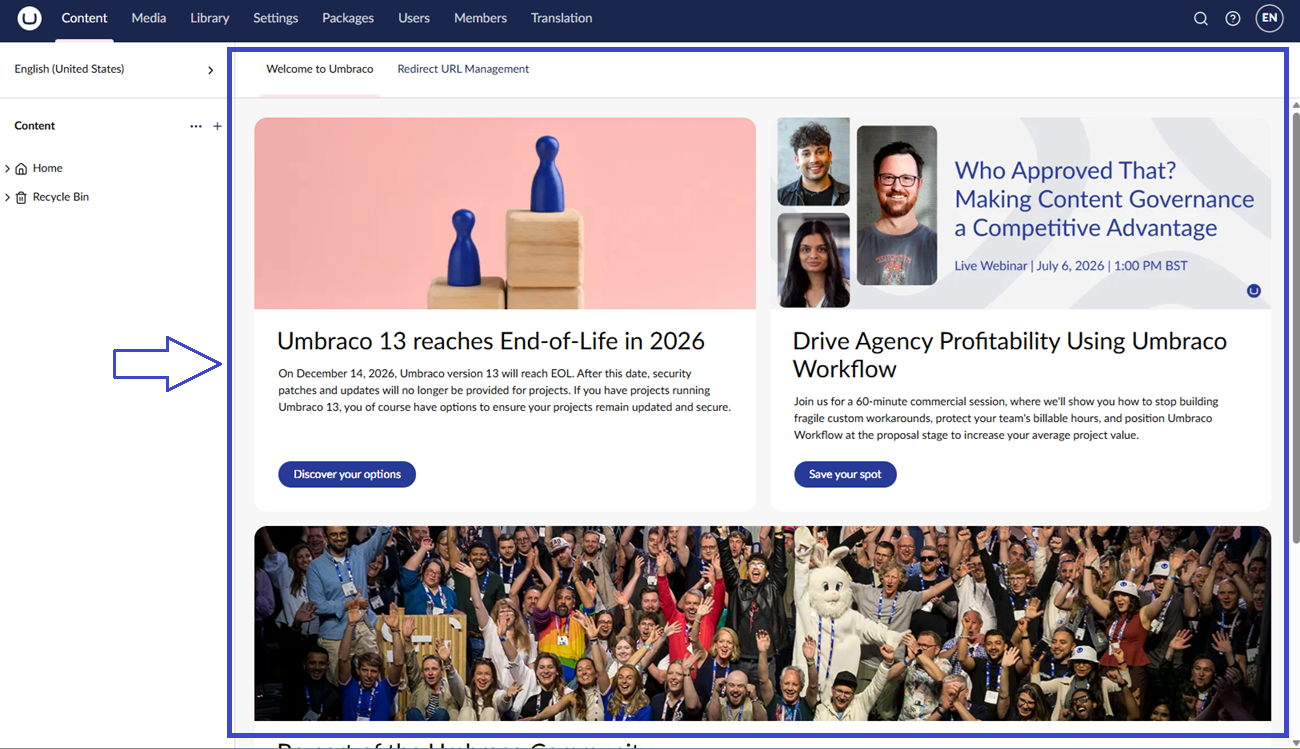
Task: Click the plus icon beside Content
Action: pyautogui.click(x=217, y=126)
